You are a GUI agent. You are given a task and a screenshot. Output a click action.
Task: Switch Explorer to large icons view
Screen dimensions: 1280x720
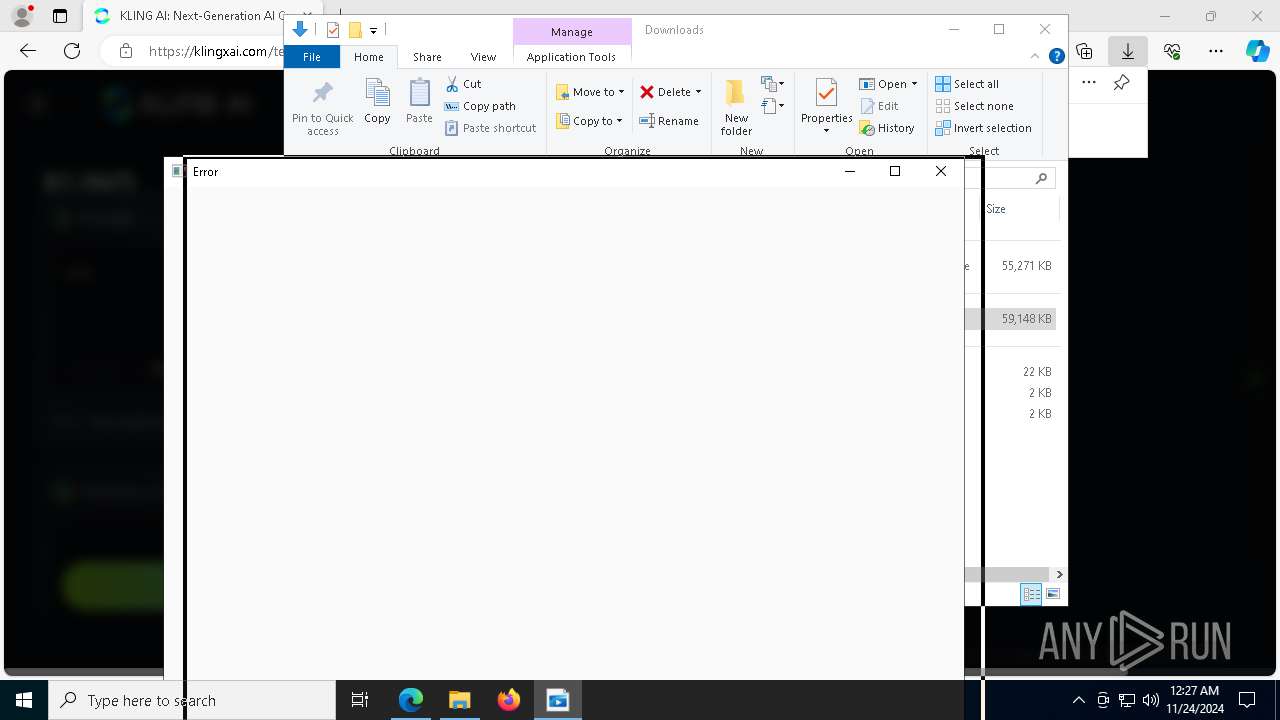tap(1052, 594)
